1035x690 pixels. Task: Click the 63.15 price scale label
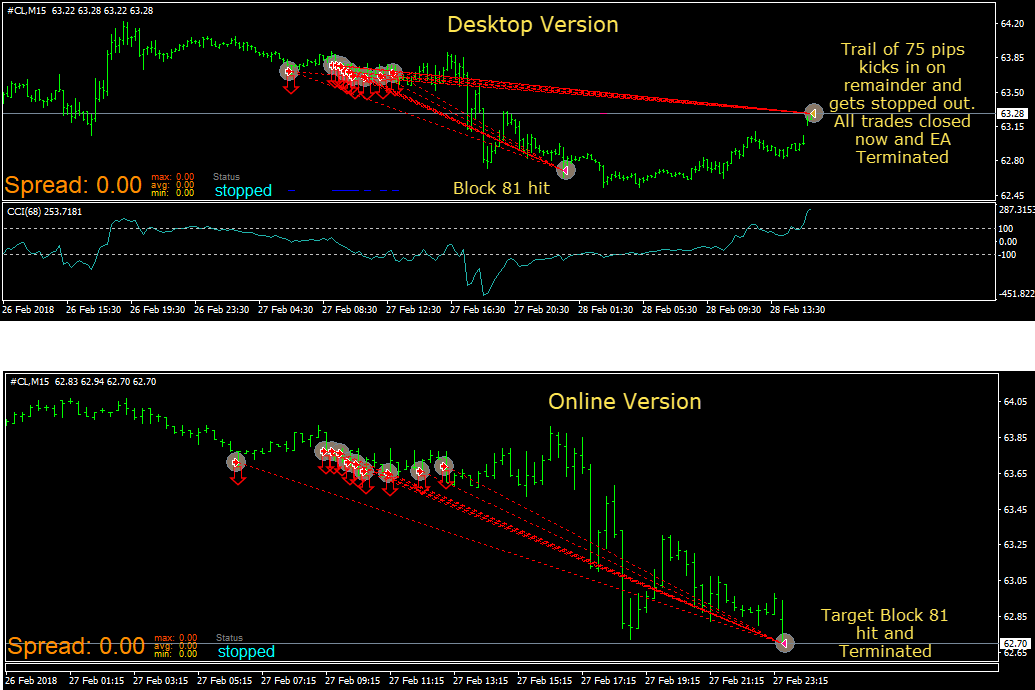click(1013, 127)
